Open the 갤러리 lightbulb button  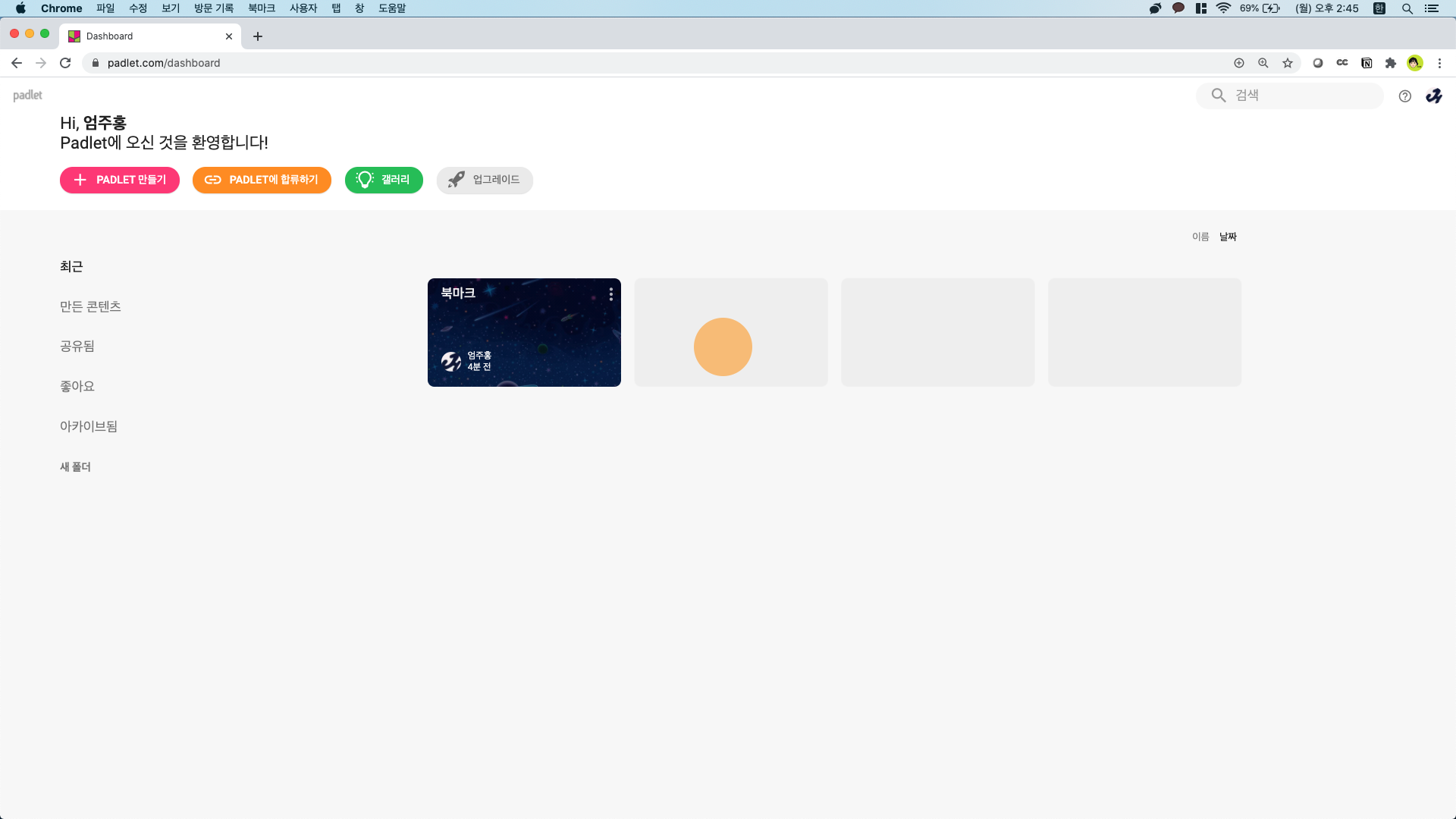pyautogui.click(x=384, y=180)
